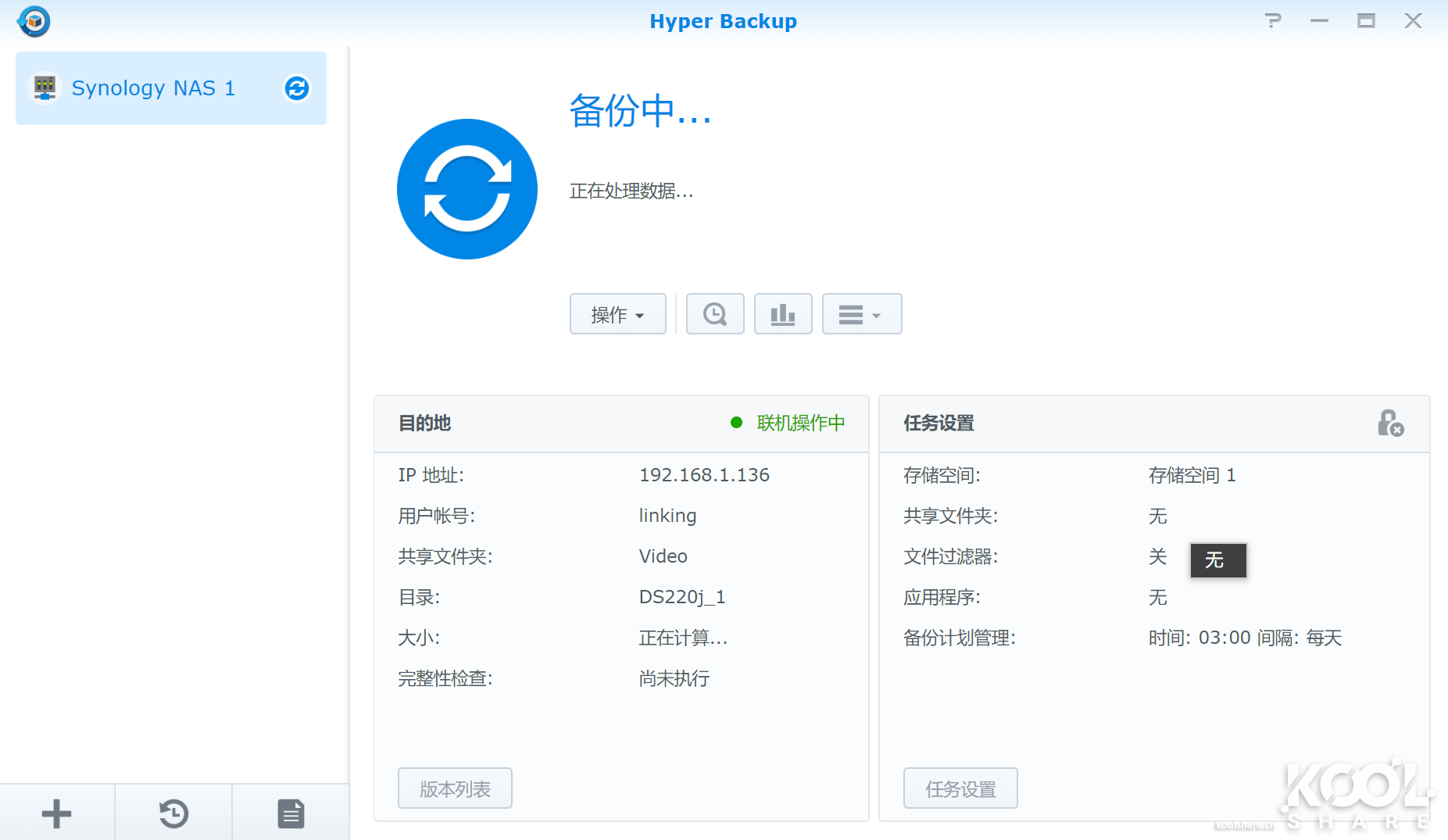Viewport: 1448px width, 840px height.
Task: Click the 备份计划管理 schedule time value
Action: coord(1244,638)
